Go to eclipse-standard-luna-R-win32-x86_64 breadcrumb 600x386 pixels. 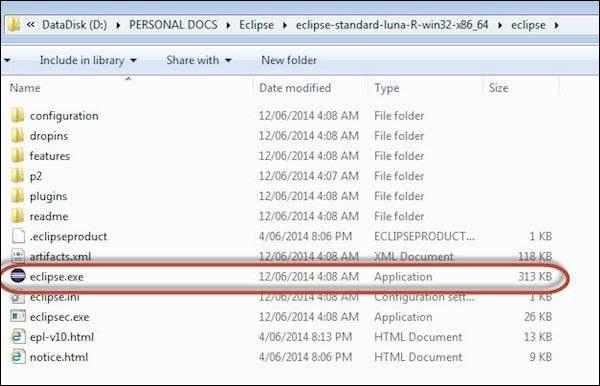click(x=392, y=25)
